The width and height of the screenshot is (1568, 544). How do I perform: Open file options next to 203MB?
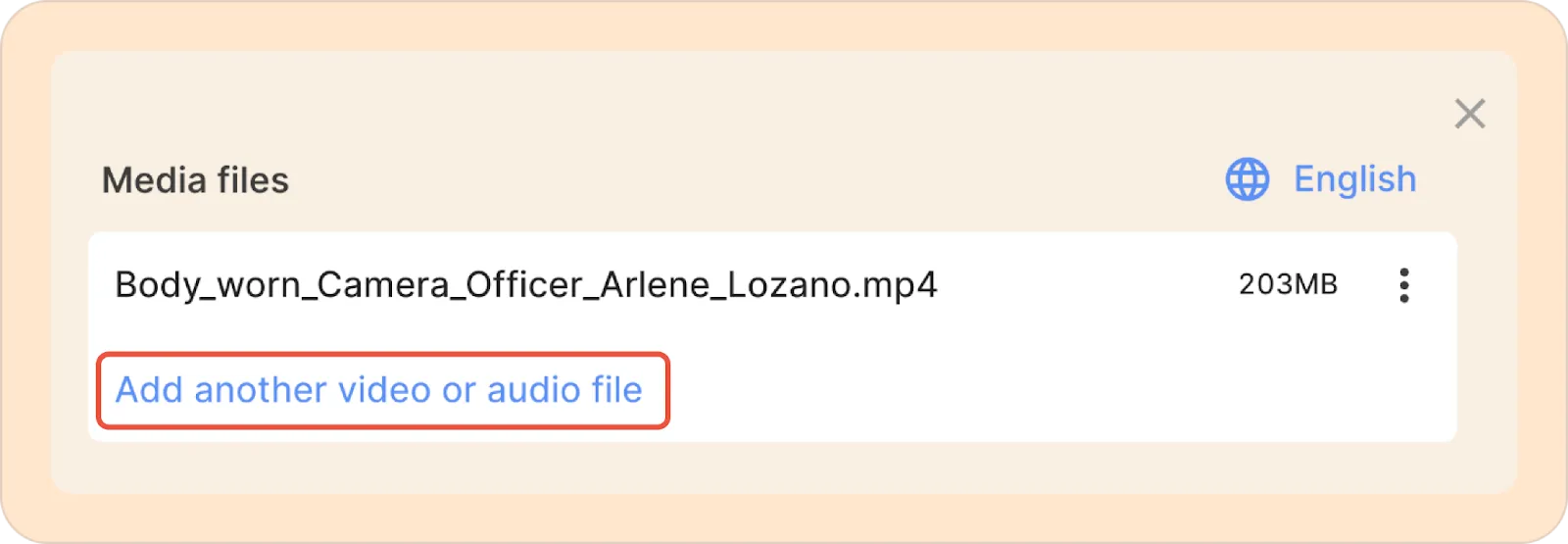click(1403, 285)
